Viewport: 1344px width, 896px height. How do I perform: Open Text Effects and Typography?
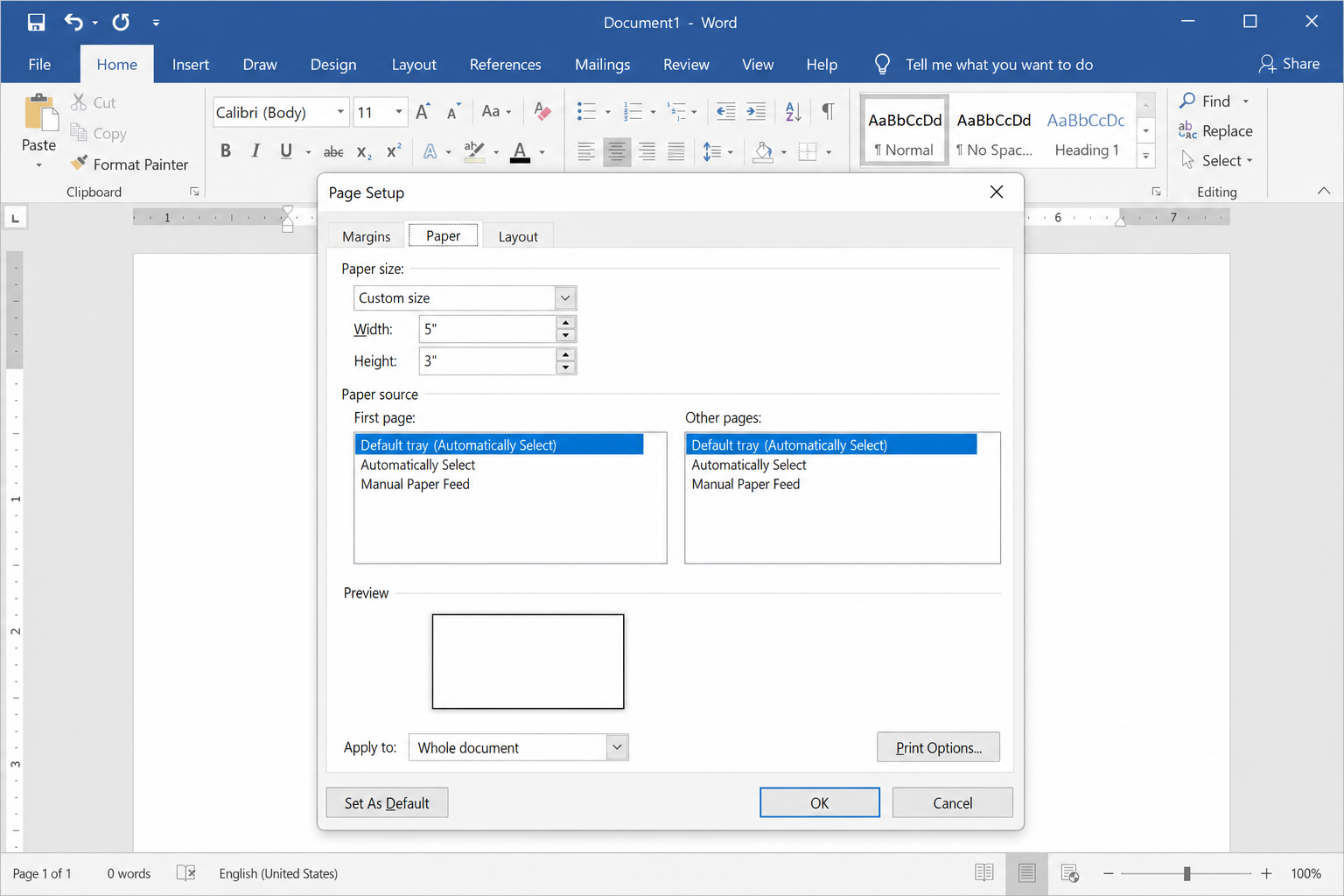point(430,151)
